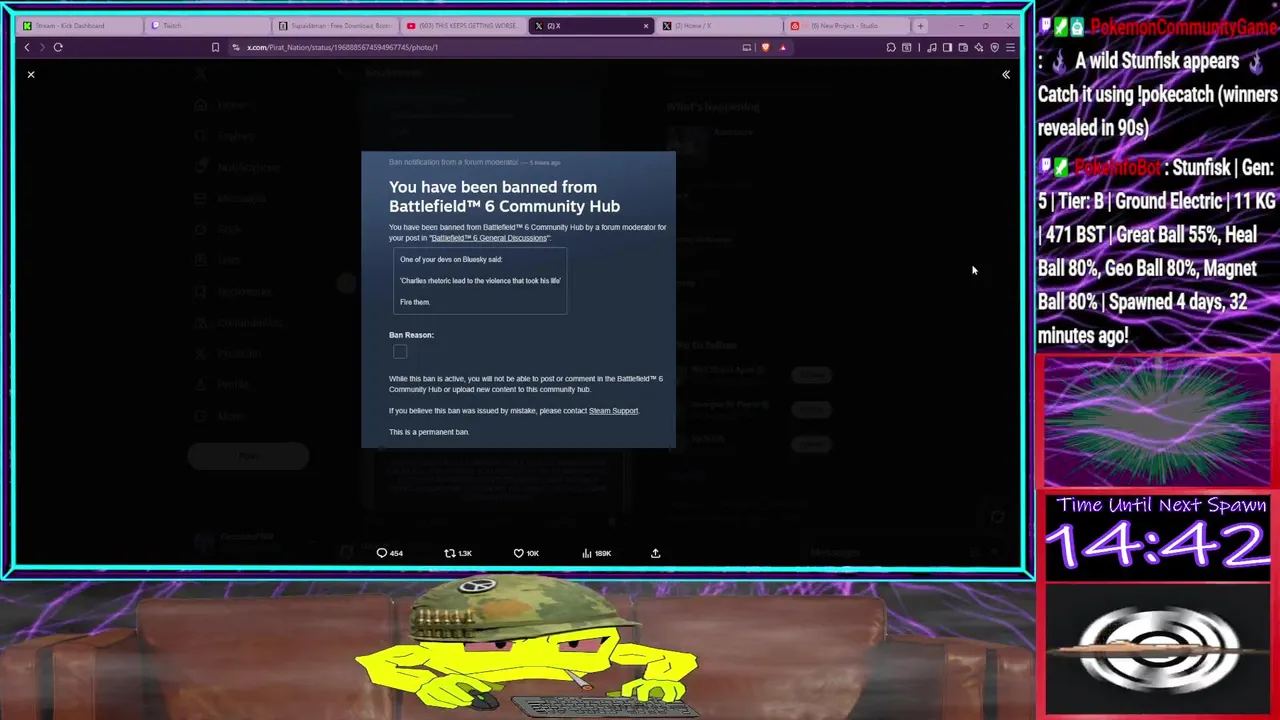The image size is (1280, 720).
Task: Switch to the Home / X tab
Action: 719,25
